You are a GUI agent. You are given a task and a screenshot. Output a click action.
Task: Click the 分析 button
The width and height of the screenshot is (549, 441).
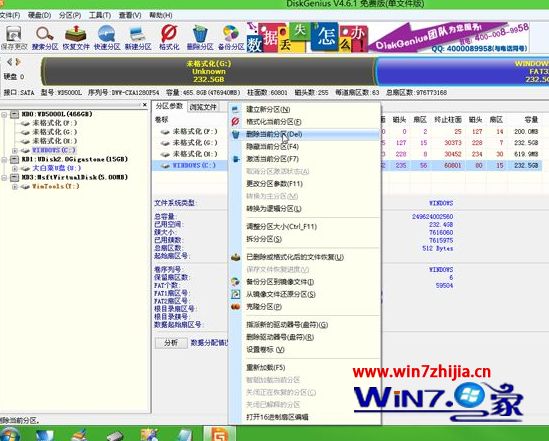pos(171,343)
